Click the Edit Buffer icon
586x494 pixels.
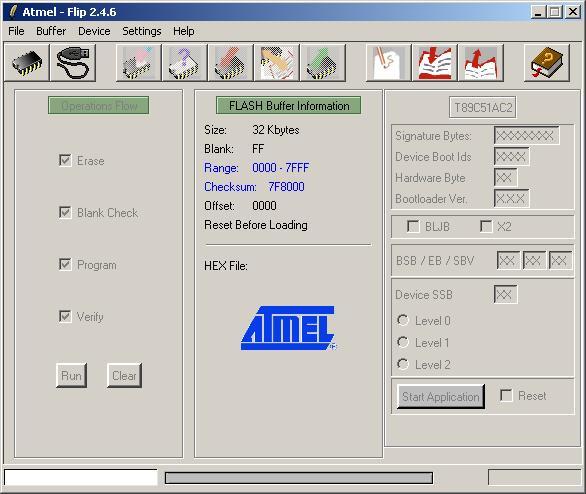pos(388,62)
